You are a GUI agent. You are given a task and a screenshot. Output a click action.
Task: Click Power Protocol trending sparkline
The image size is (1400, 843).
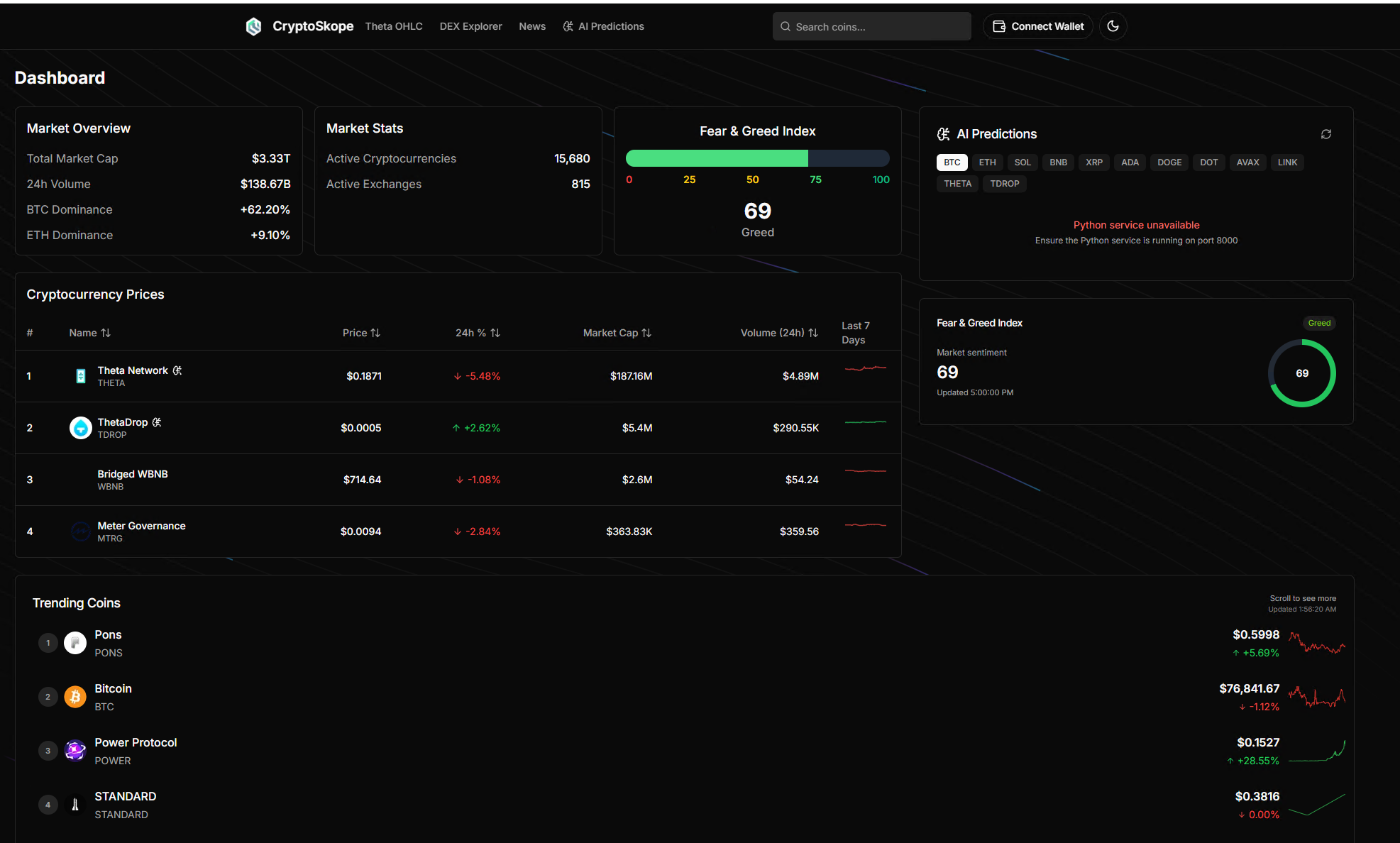click(x=1317, y=751)
